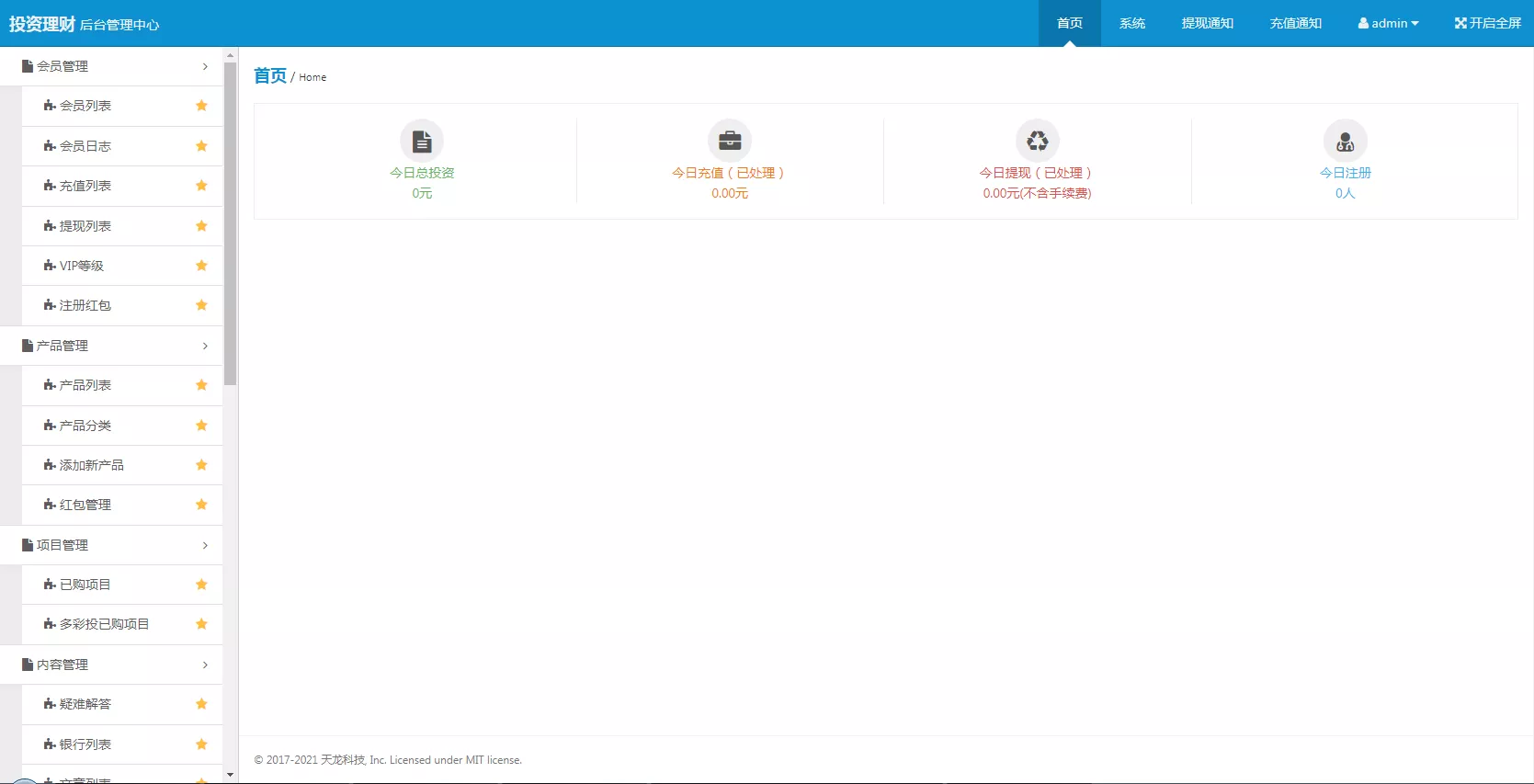Click the sidebar vertical scrollbar thumb

(x=230, y=221)
